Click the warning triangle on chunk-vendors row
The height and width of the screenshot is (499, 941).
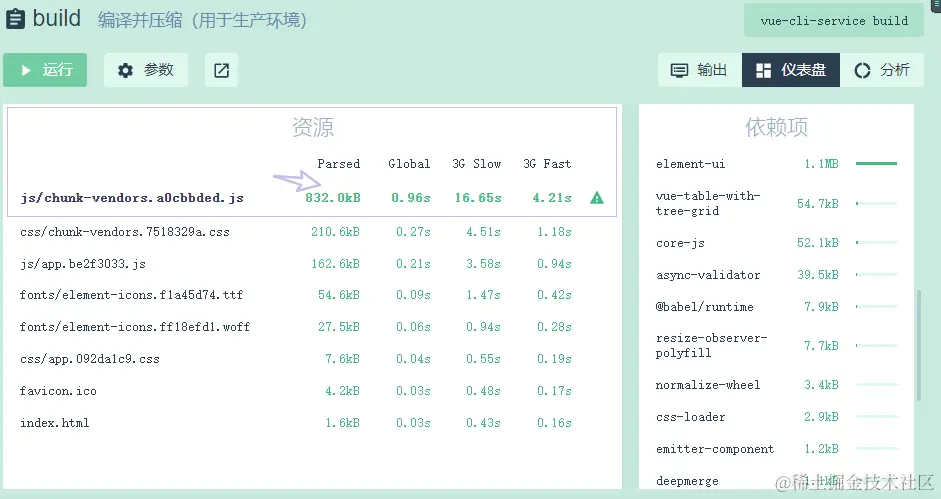(x=597, y=198)
